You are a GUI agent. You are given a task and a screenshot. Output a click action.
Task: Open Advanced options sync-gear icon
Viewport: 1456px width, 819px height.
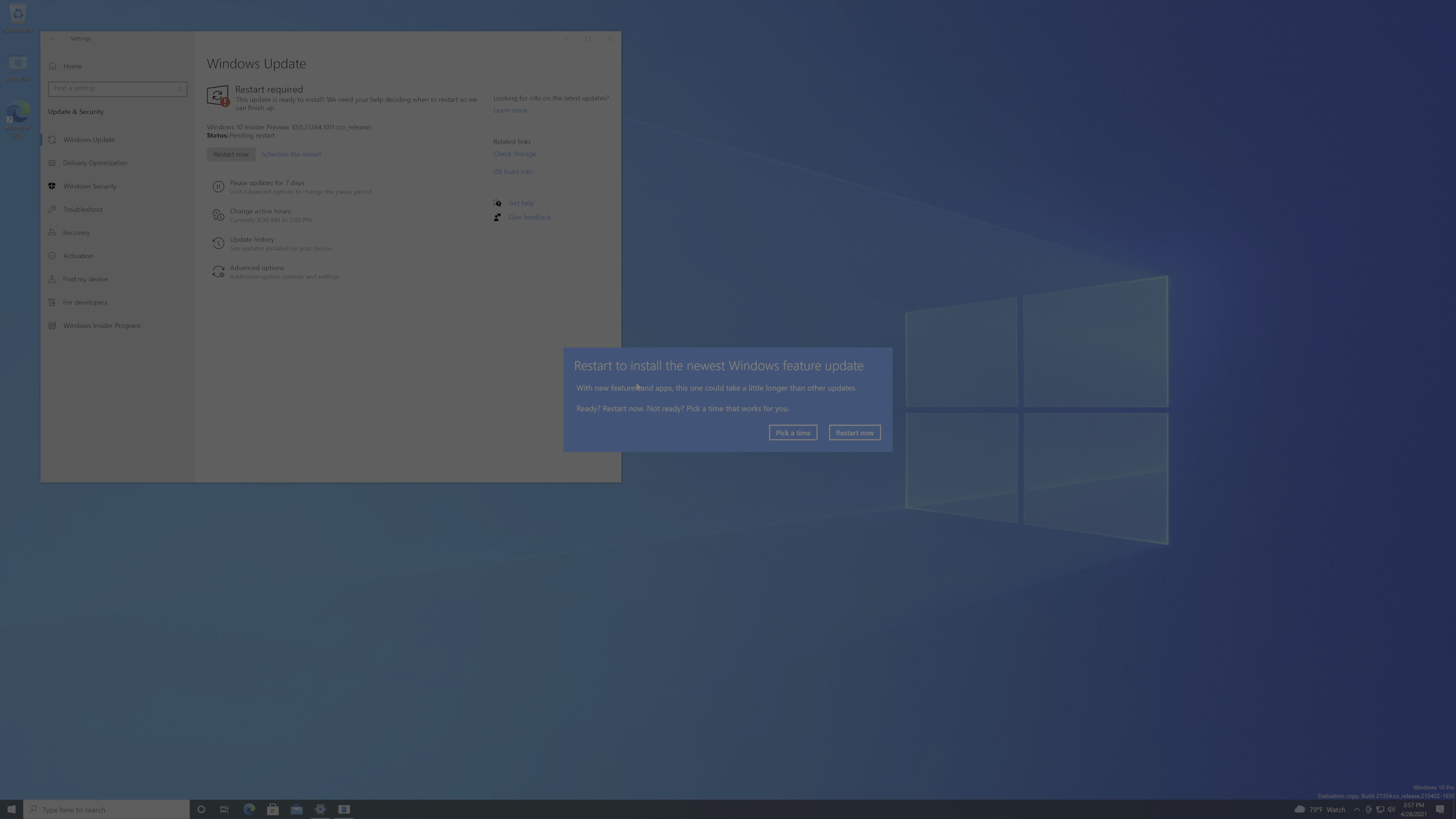point(218,272)
